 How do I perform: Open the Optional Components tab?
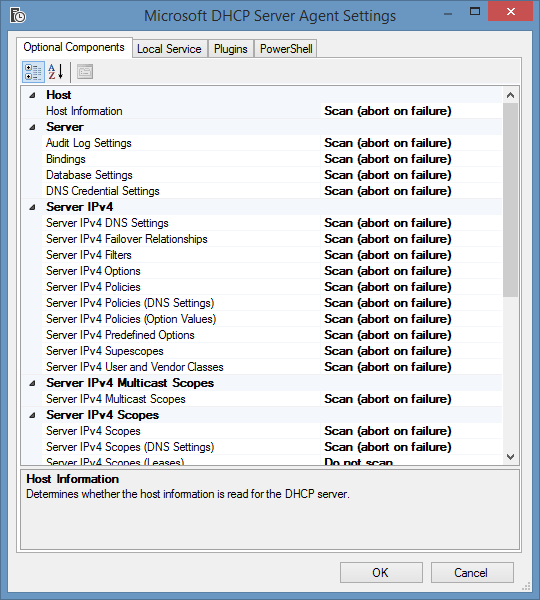74,47
